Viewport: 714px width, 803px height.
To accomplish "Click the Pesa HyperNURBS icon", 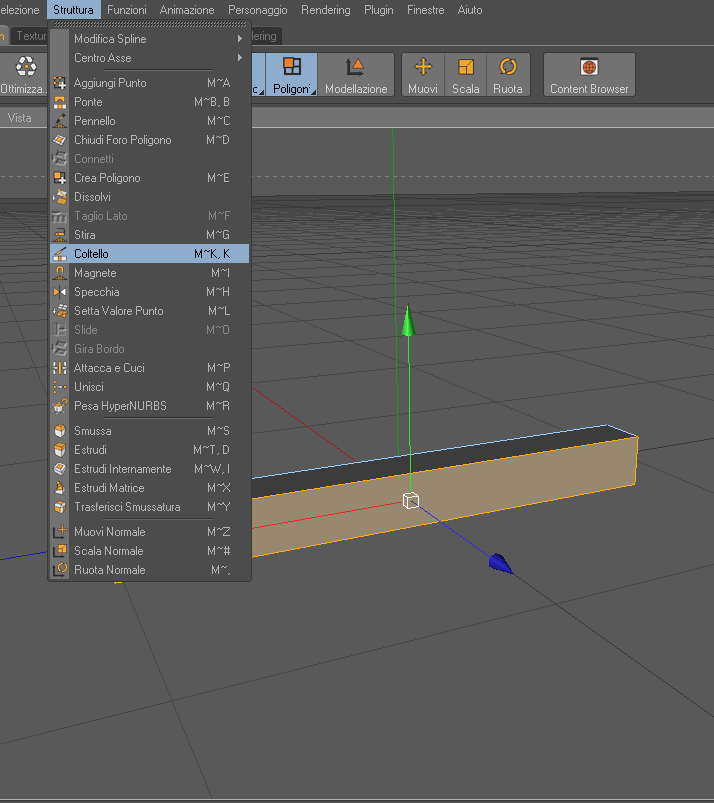I will tap(60, 406).
